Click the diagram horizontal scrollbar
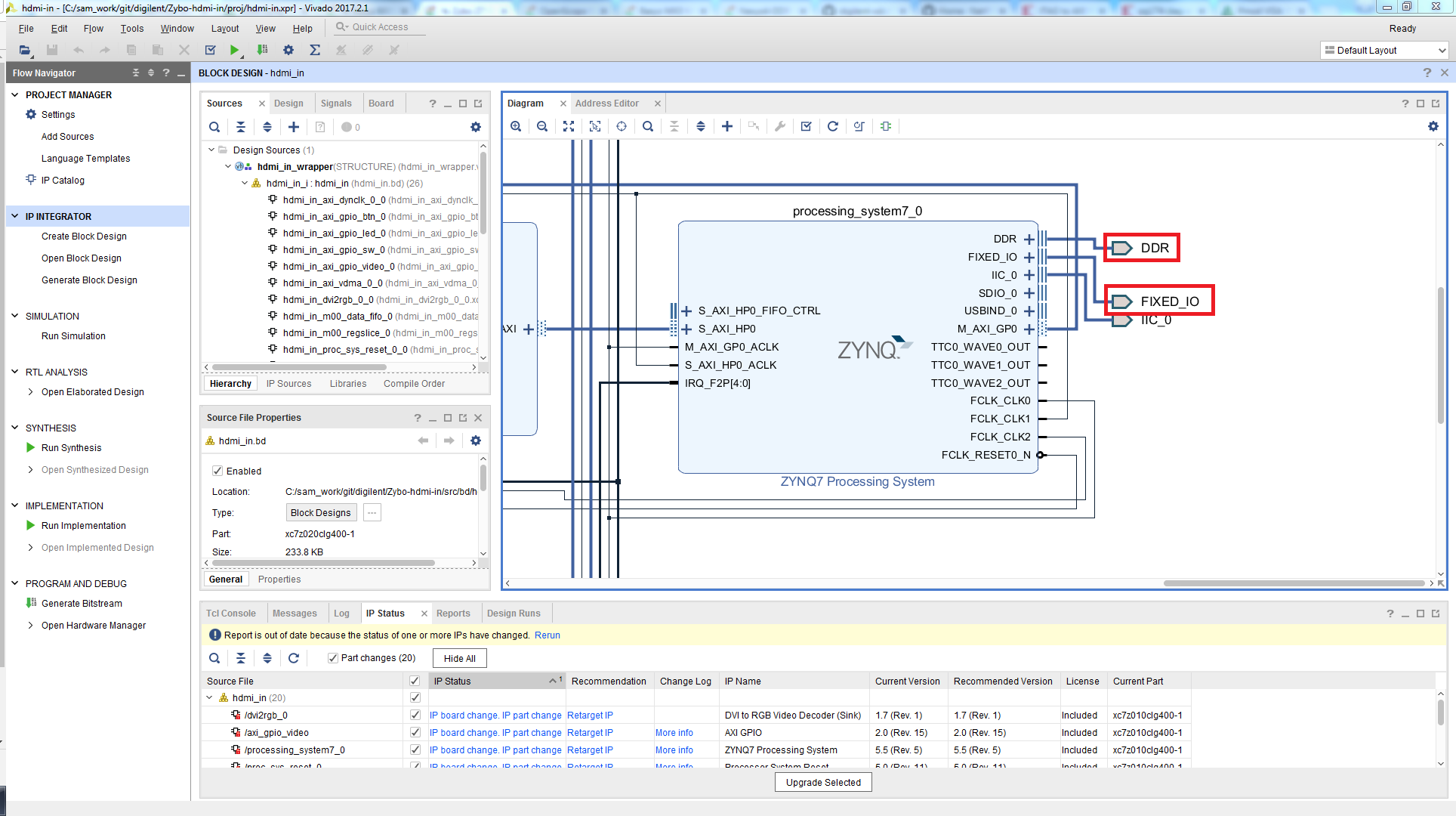The image size is (1456, 816). tap(1293, 583)
